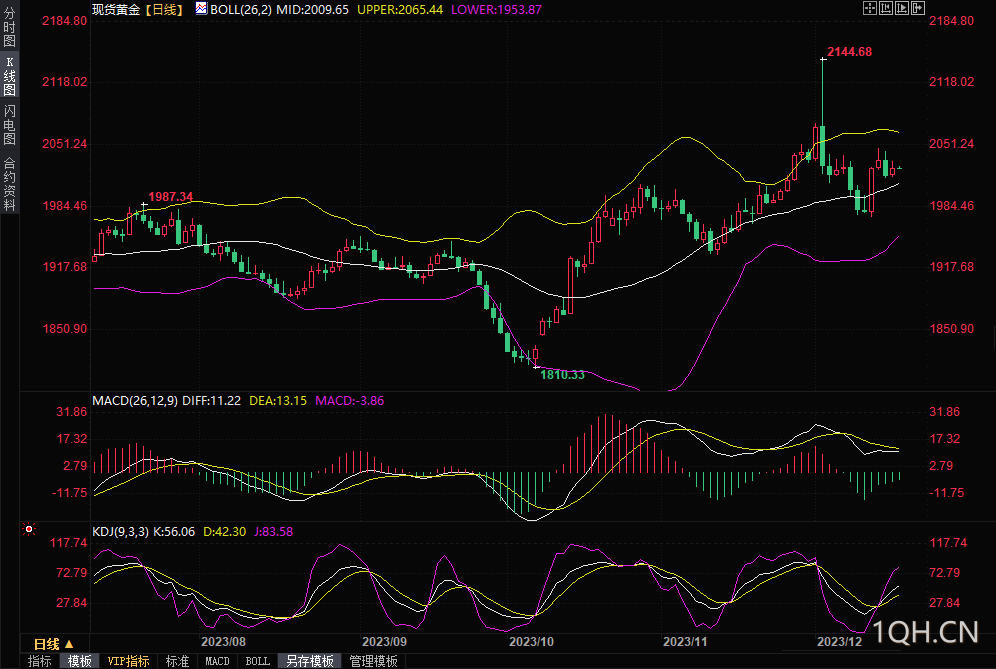The height and width of the screenshot is (669, 996).
Task: Click the chart playback icon
Action: pos(901,8)
